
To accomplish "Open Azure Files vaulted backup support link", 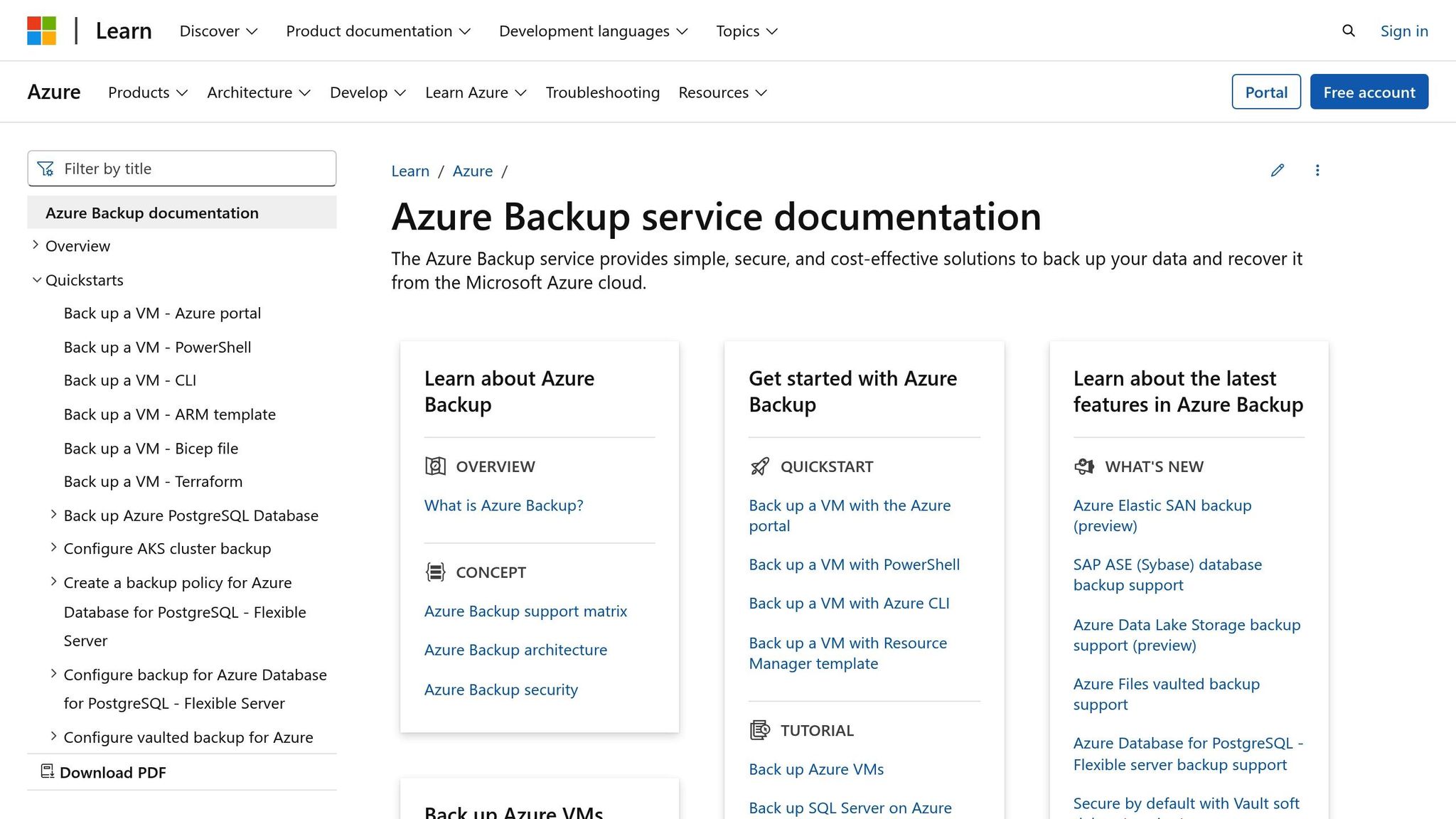I will pyautogui.click(x=1166, y=694).
